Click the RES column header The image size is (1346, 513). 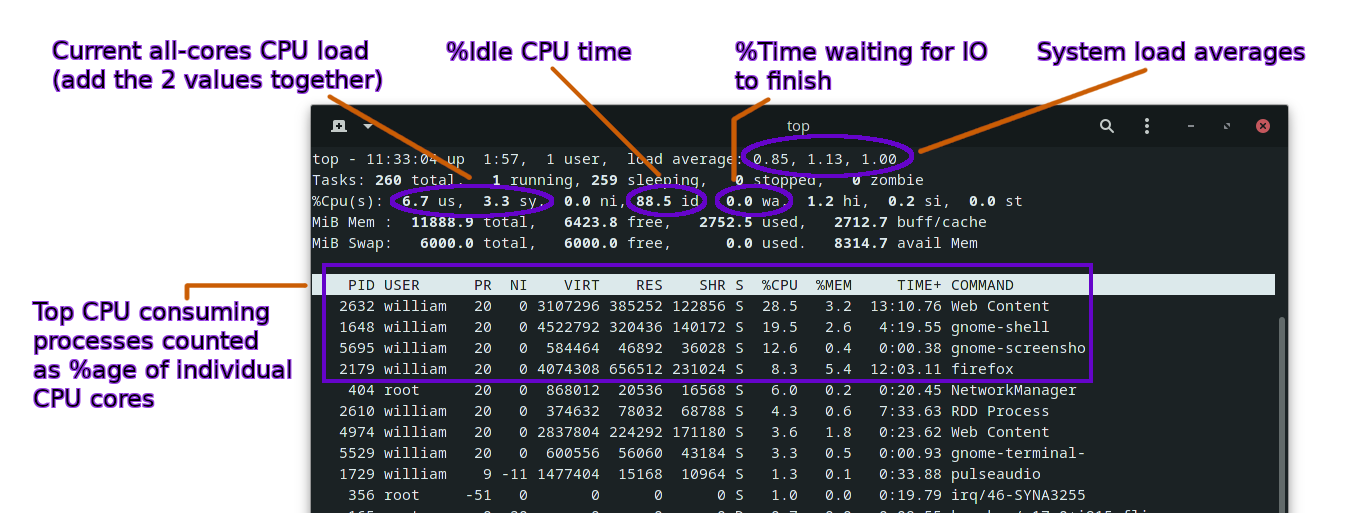[x=649, y=285]
